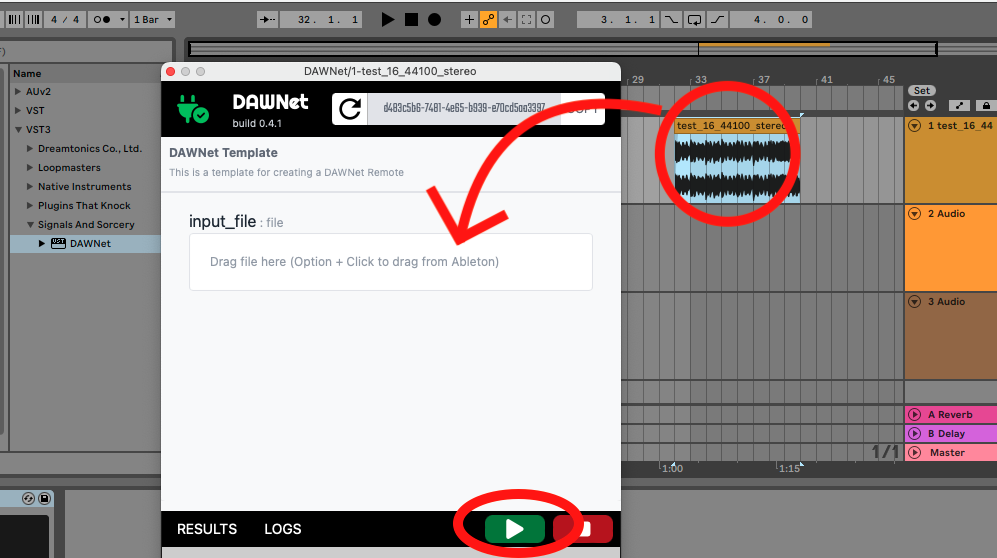
Task: Click B Delay return track button
Action: (914, 433)
